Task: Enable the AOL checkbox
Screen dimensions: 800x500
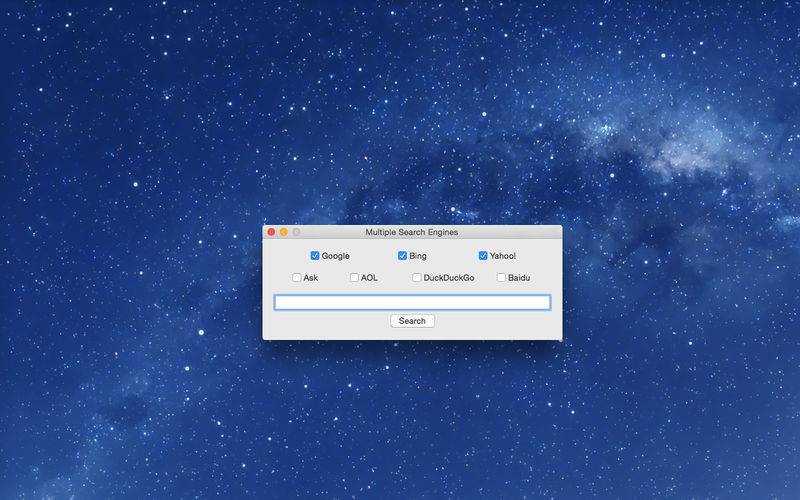Action: pos(355,278)
